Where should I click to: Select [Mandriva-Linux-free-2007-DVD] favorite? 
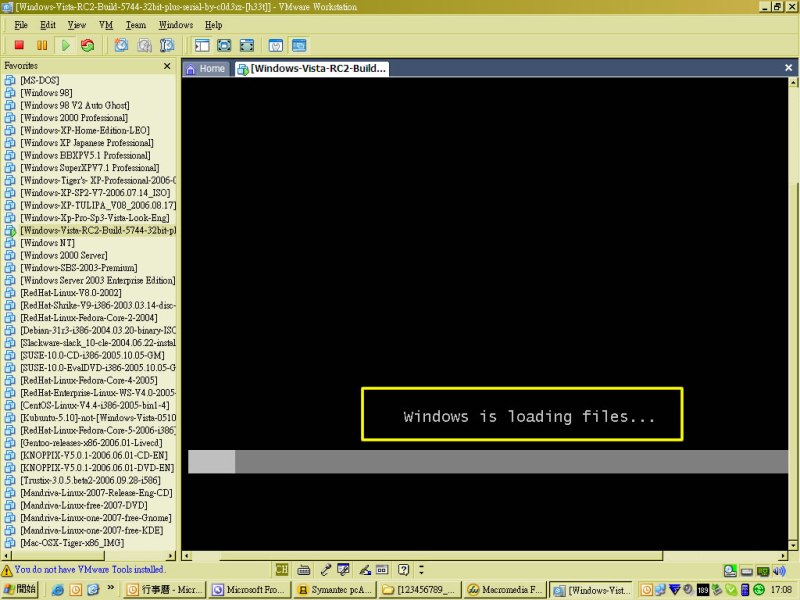click(84, 505)
